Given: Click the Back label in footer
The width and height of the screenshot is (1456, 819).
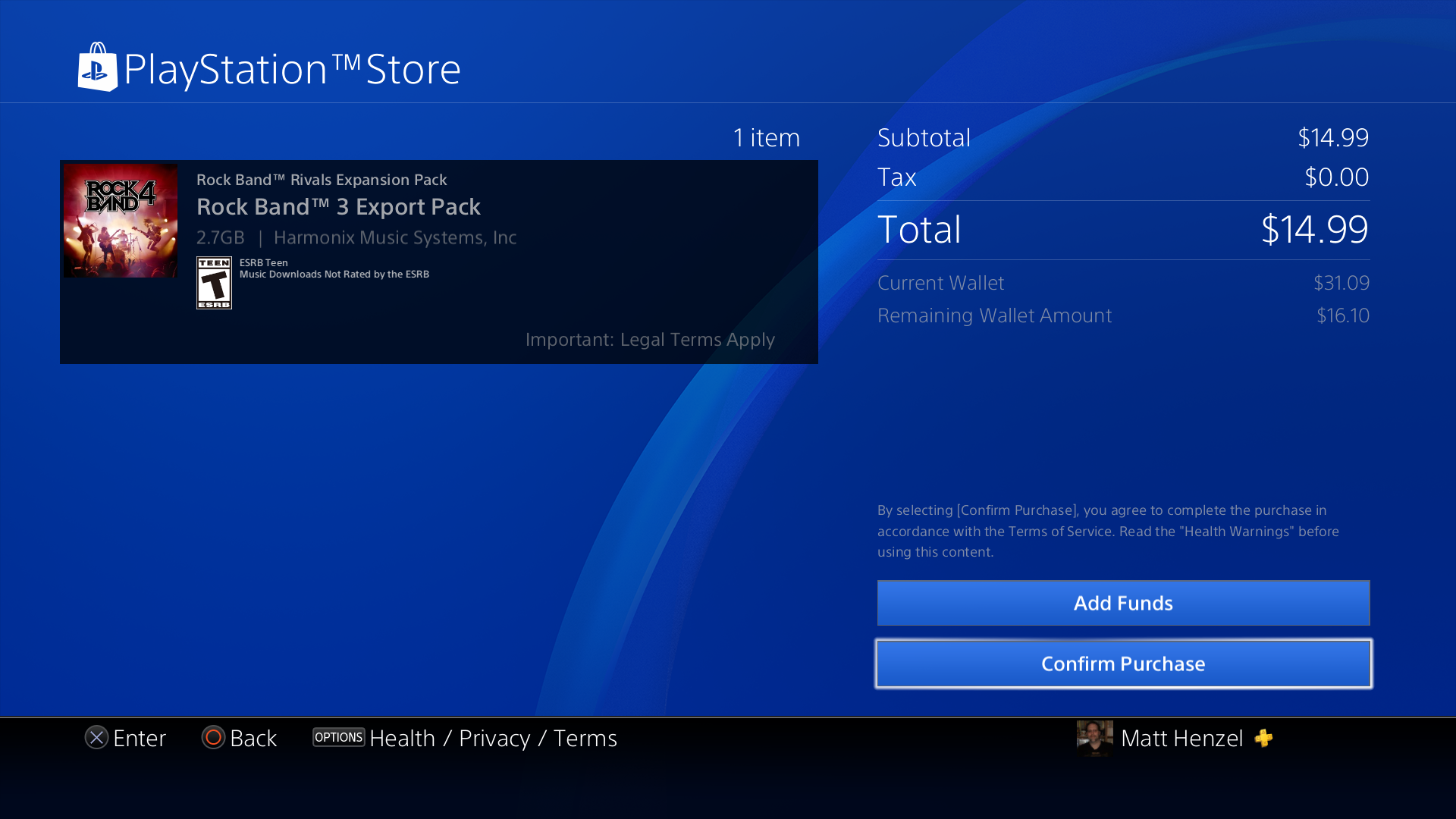Looking at the screenshot, I should click(253, 738).
